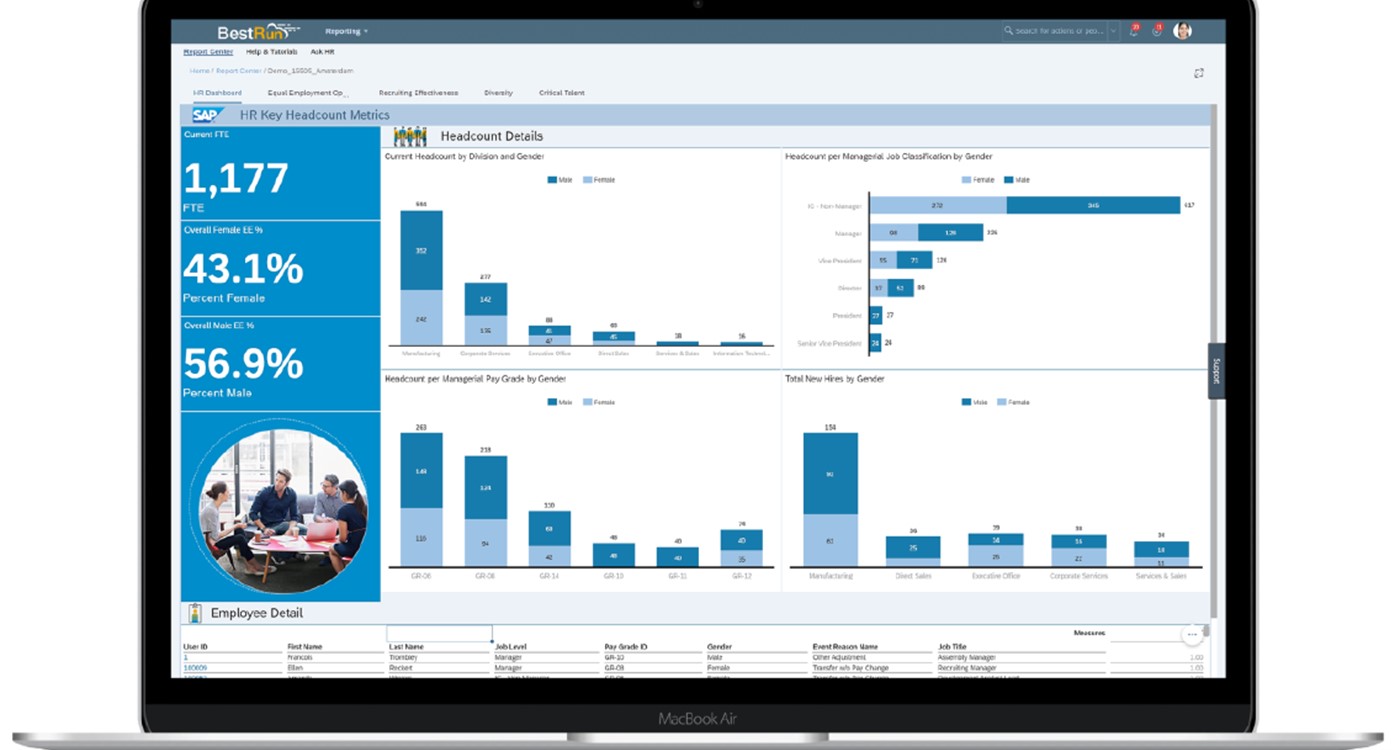
Task: Open the Support side tab
Action: (1216, 371)
